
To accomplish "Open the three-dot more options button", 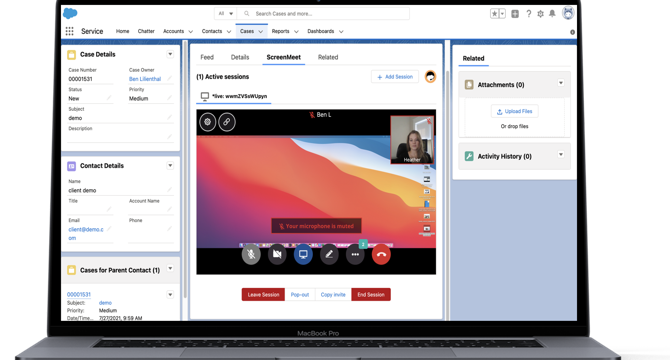I will pos(355,255).
